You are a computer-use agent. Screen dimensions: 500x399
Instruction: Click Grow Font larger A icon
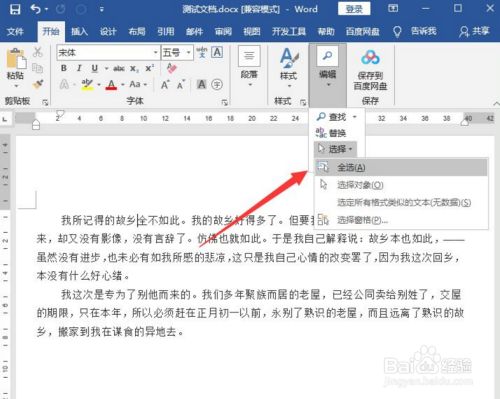165,85
